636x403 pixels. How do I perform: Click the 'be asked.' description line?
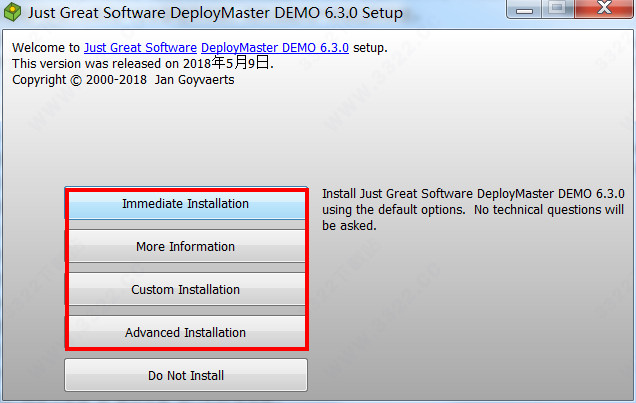tap(349, 226)
